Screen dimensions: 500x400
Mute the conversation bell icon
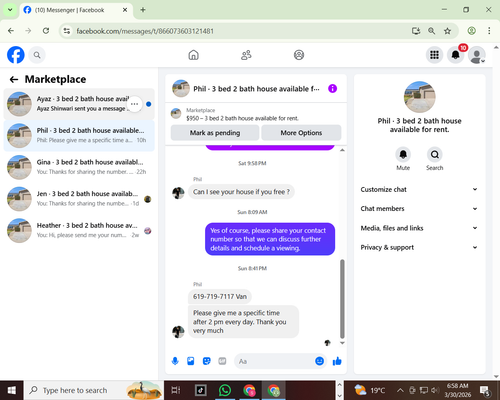tap(403, 154)
